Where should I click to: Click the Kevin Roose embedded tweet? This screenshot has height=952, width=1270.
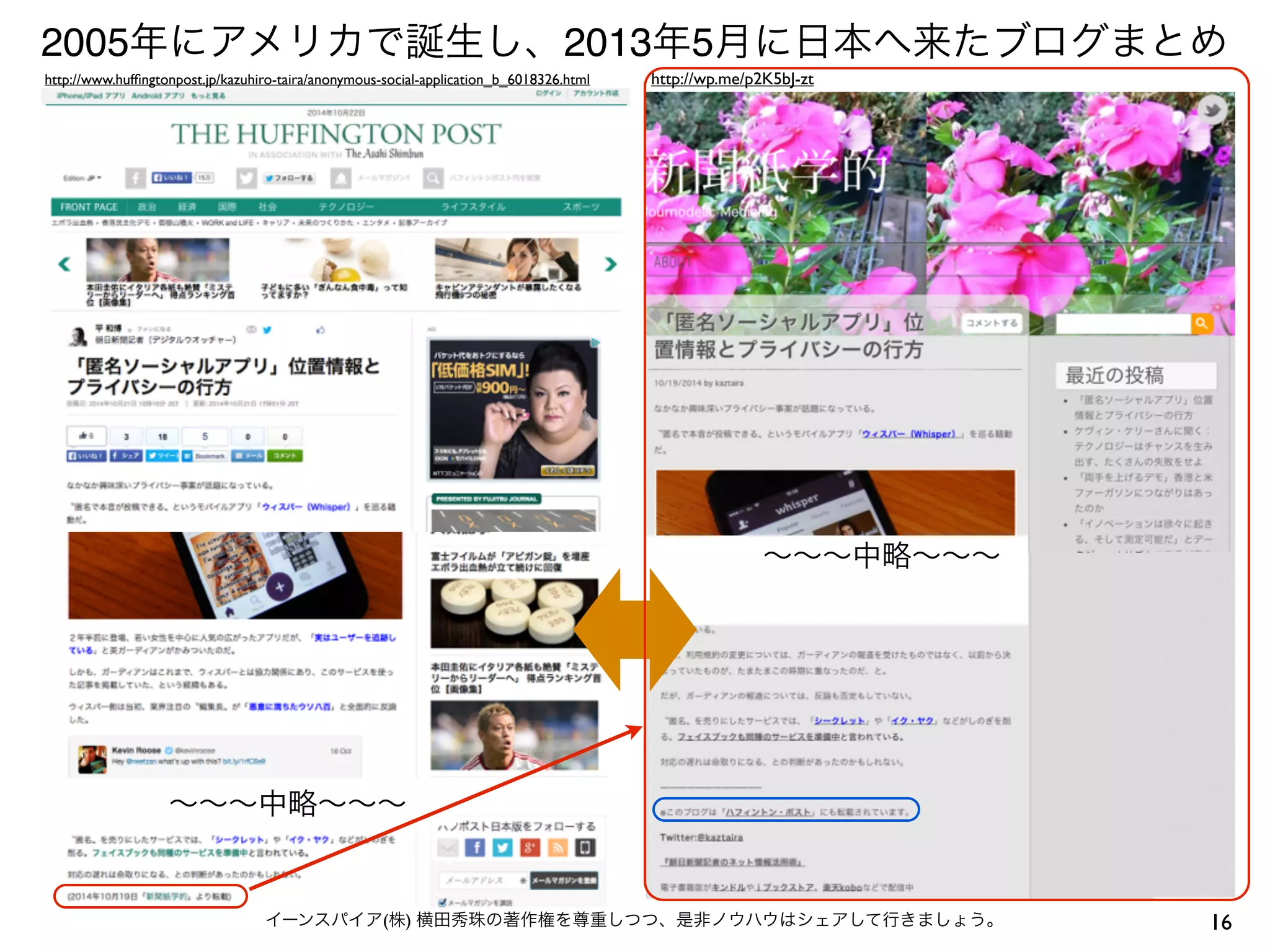point(215,757)
